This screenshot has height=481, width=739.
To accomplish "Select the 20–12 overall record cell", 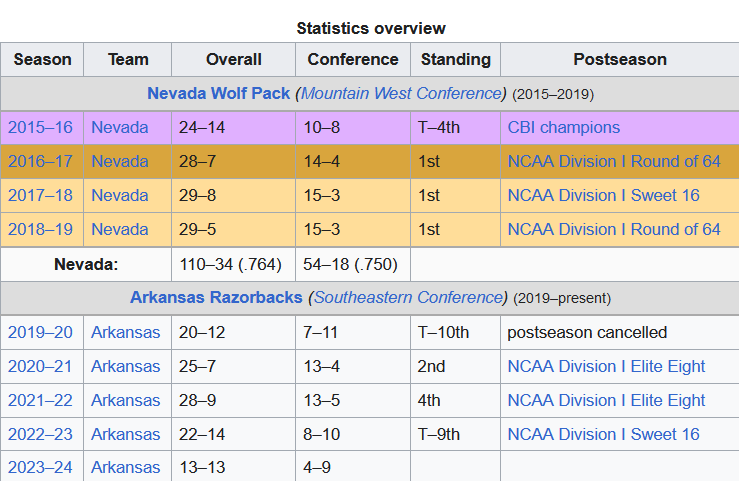I will click(x=233, y=332).
